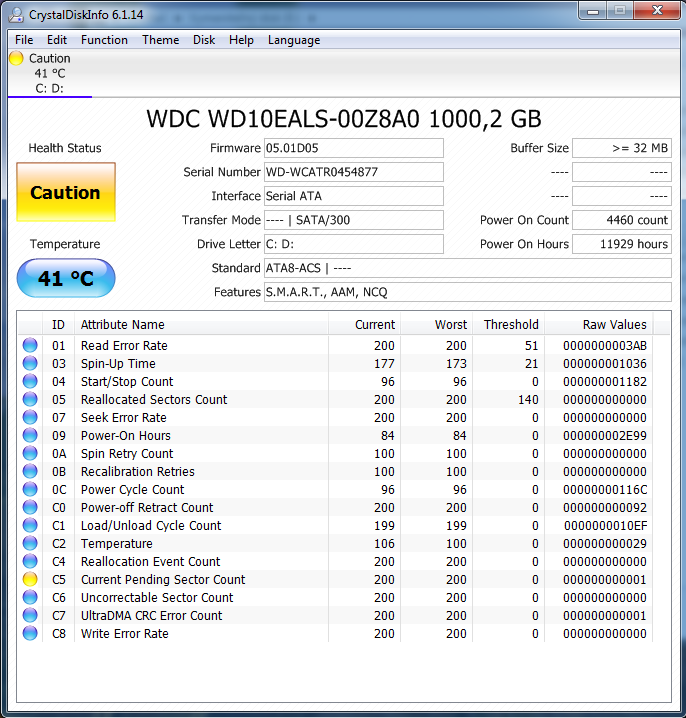Click the status orb for Write Error Rate

pos(30,634)
